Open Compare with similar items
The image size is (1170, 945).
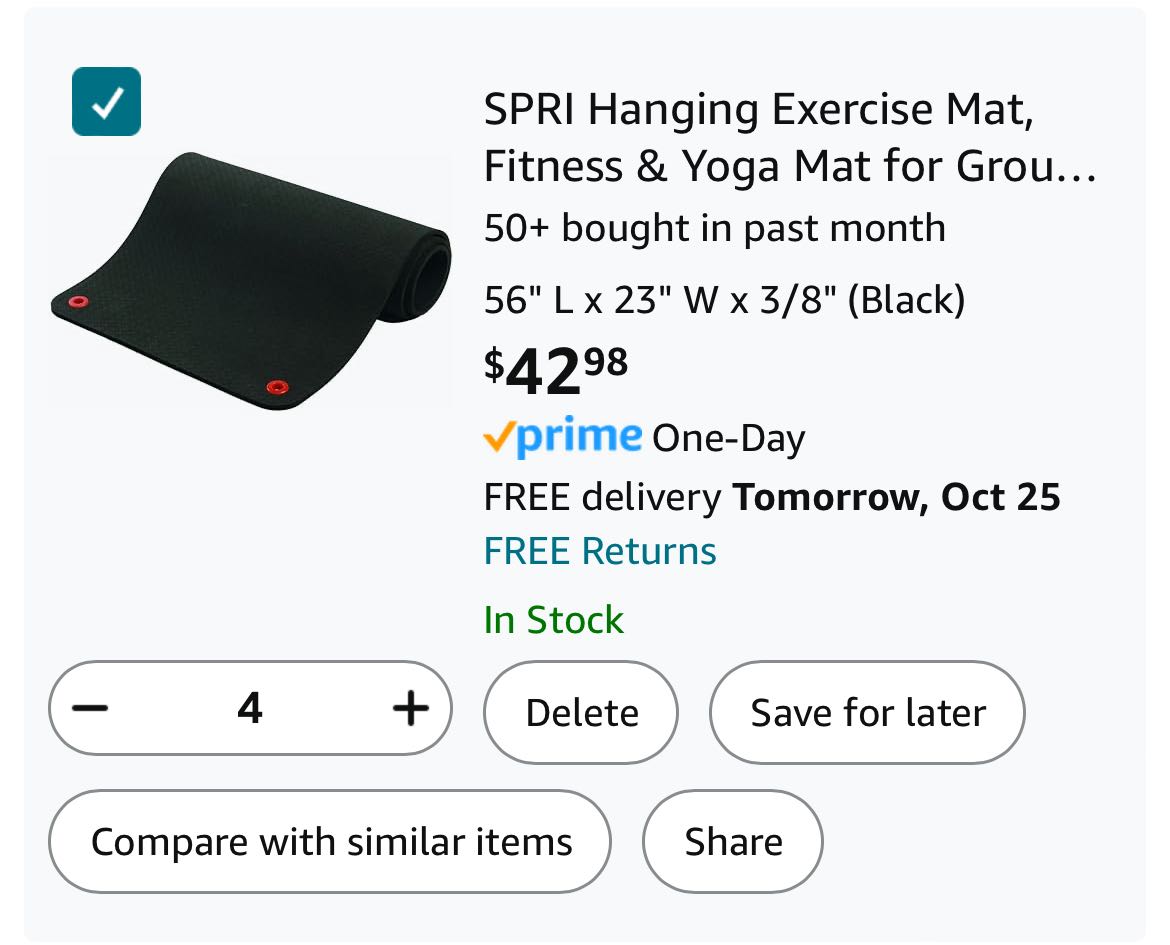pos(331,842)
